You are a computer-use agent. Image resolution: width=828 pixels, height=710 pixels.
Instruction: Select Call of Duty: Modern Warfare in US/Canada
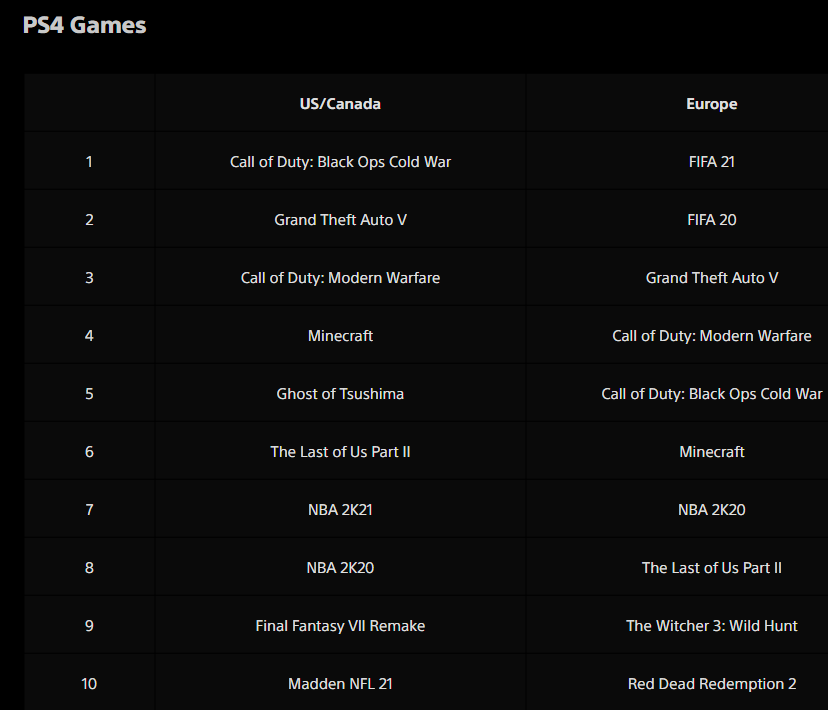pyautogui.click(x=340, y=278)
